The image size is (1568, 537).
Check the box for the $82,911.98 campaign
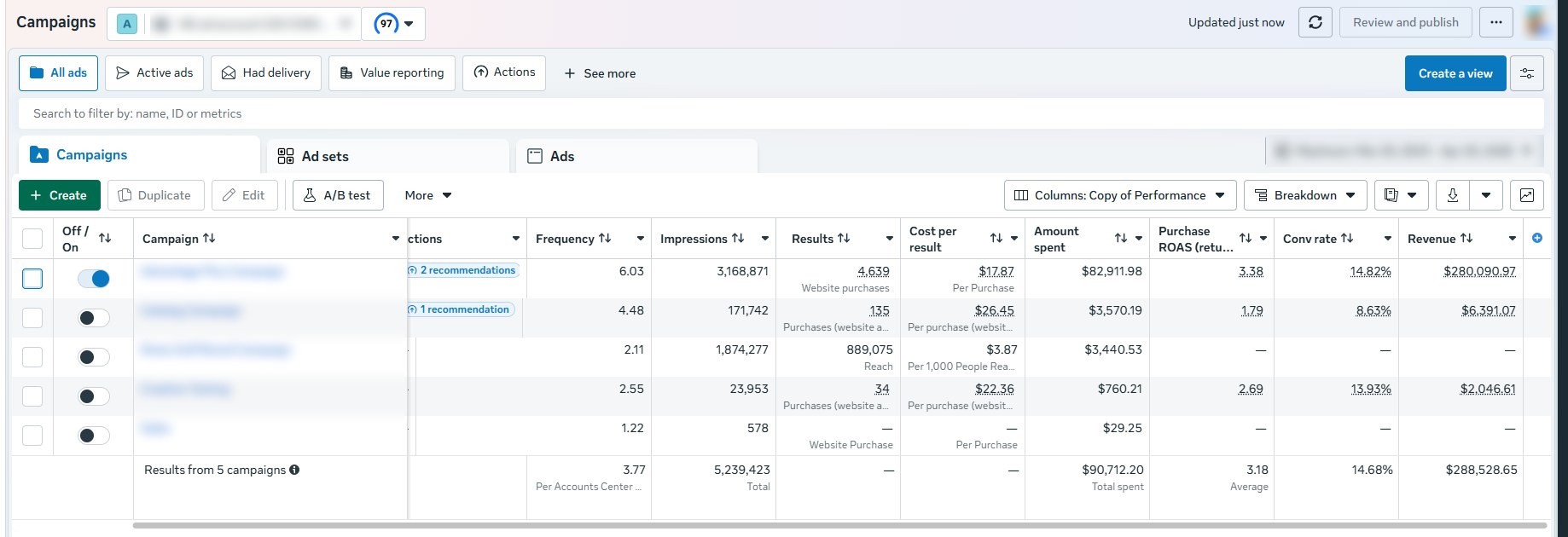[32, 279]
